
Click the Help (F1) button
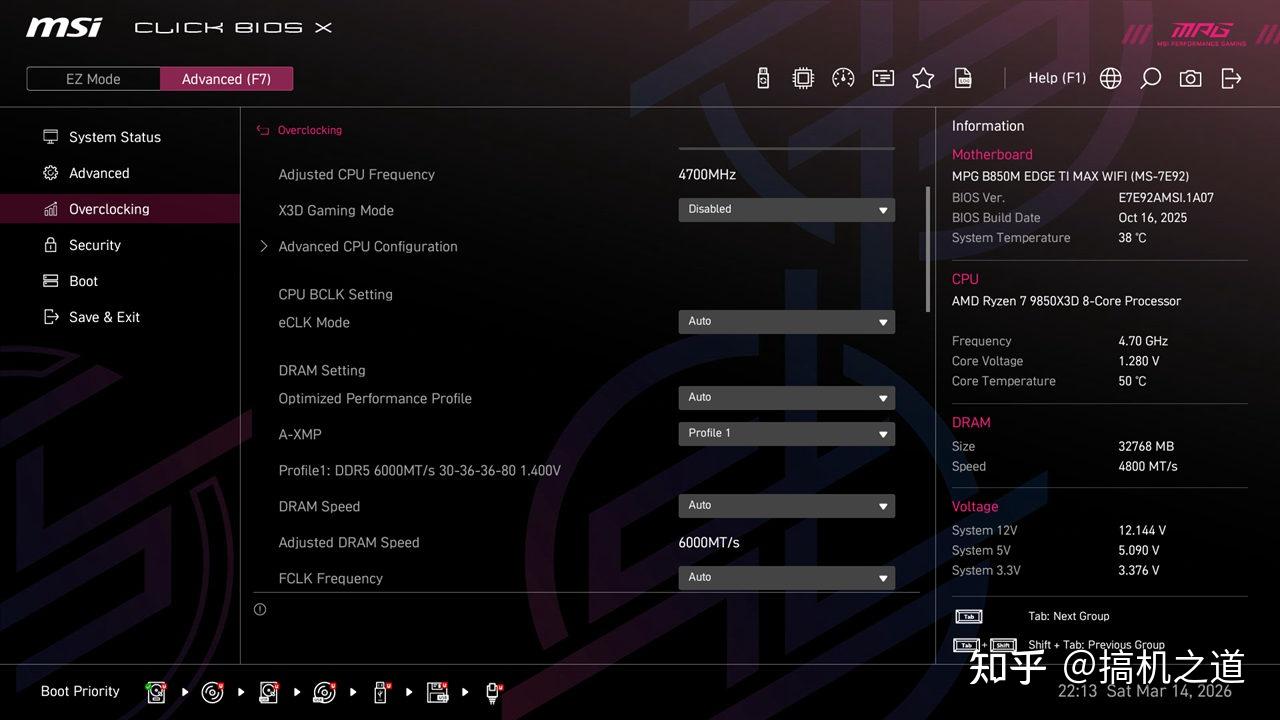coord(1057,78)
